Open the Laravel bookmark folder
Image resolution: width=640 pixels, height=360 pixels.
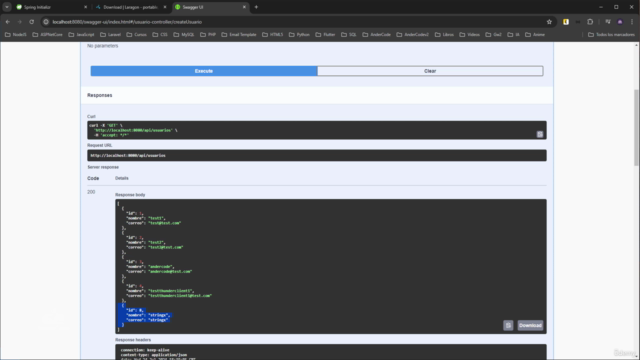coord(110,35)
